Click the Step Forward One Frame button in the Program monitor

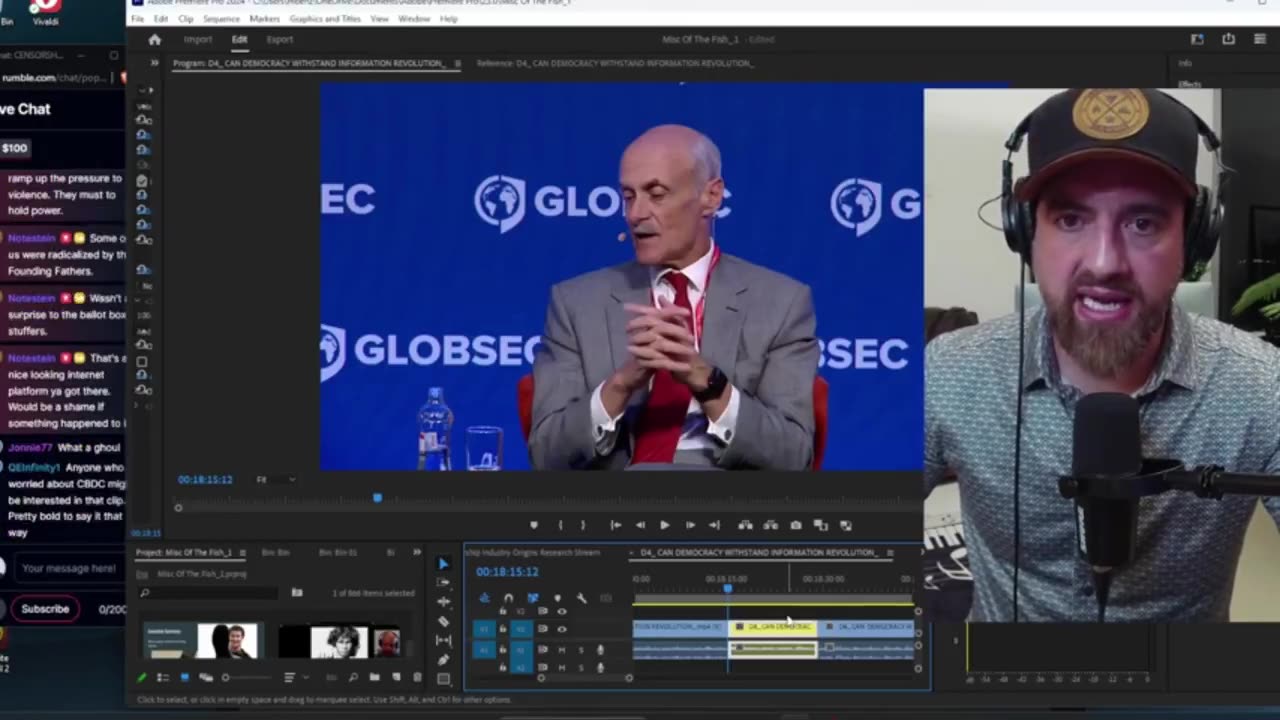691,525
